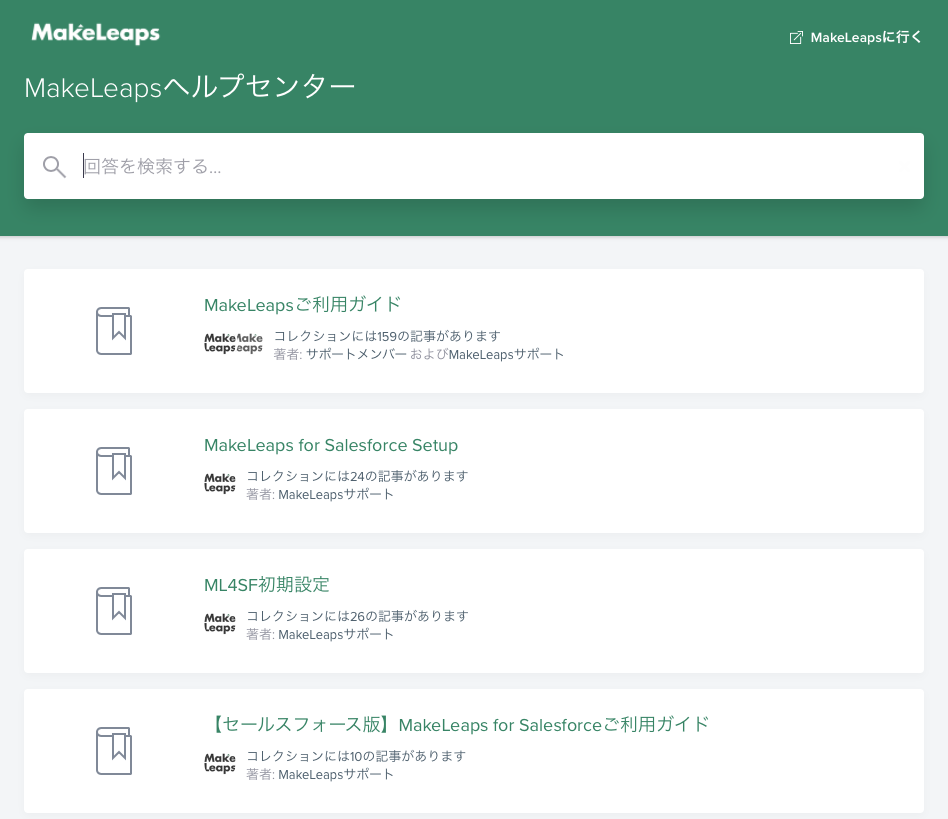Click the MakeLeaps logo in the header
The height and width of the screenshot is (819, 948).
(95, 33)
